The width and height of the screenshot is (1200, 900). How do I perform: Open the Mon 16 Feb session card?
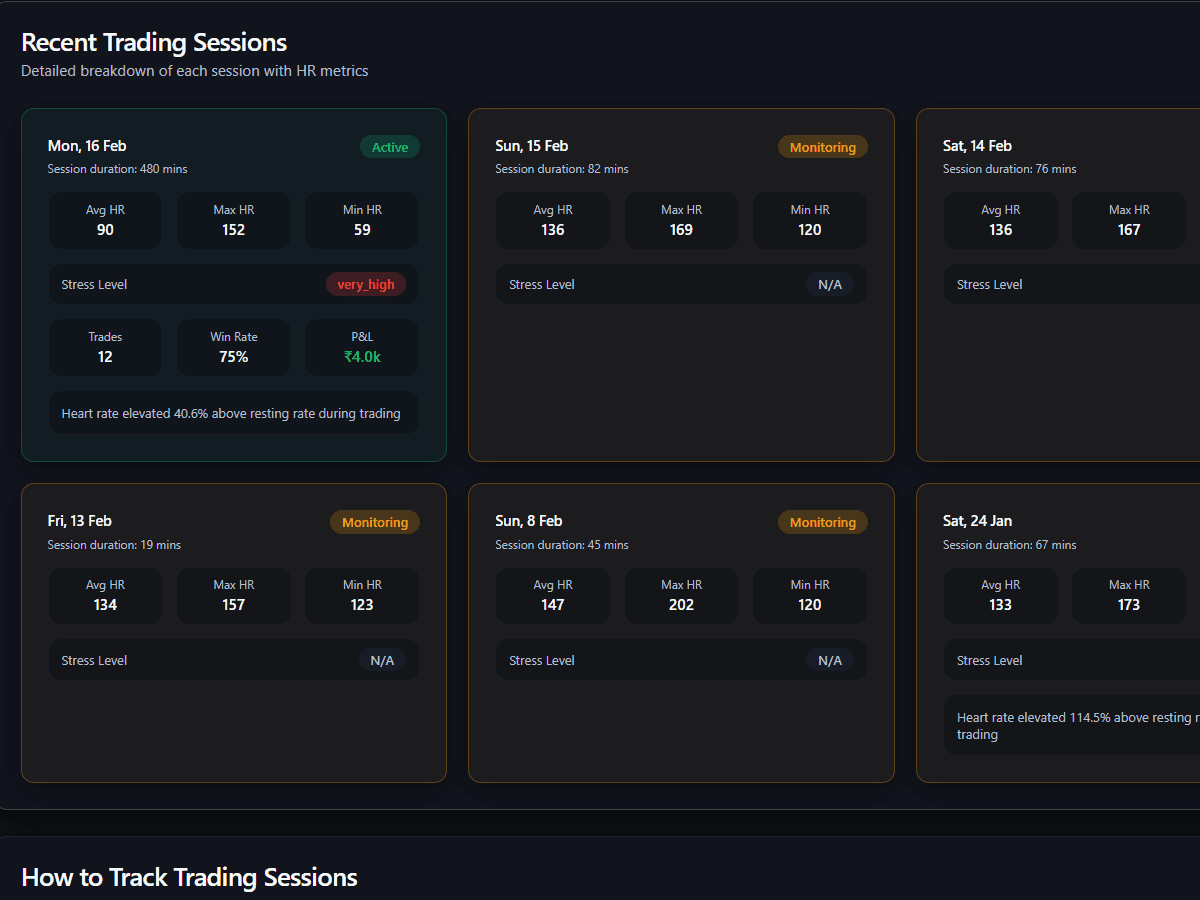click(233, 284)
